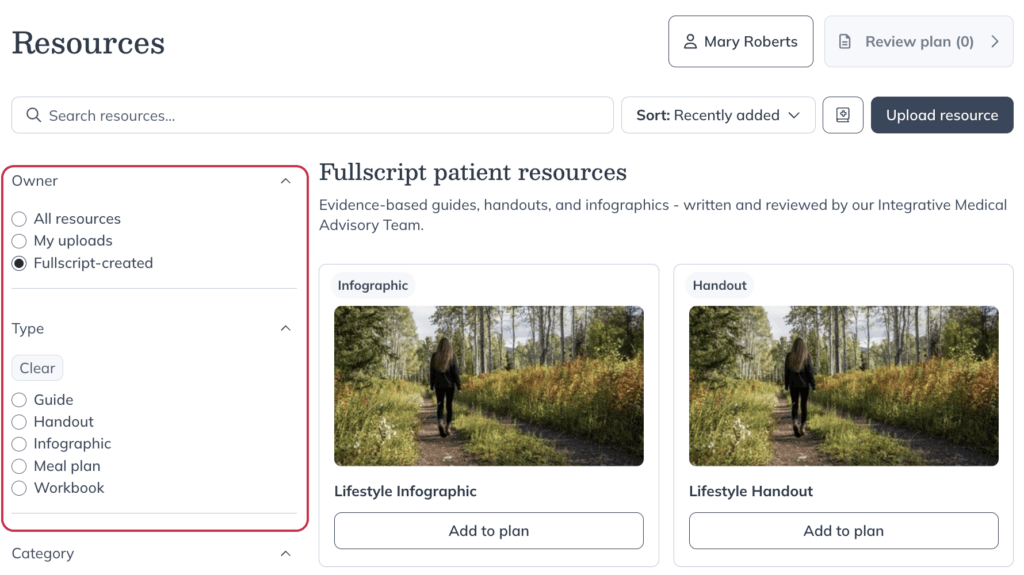Click the magnifier icon in search bar
Viewport: 1024px width, 575px height.
click(x=33, y=116)
